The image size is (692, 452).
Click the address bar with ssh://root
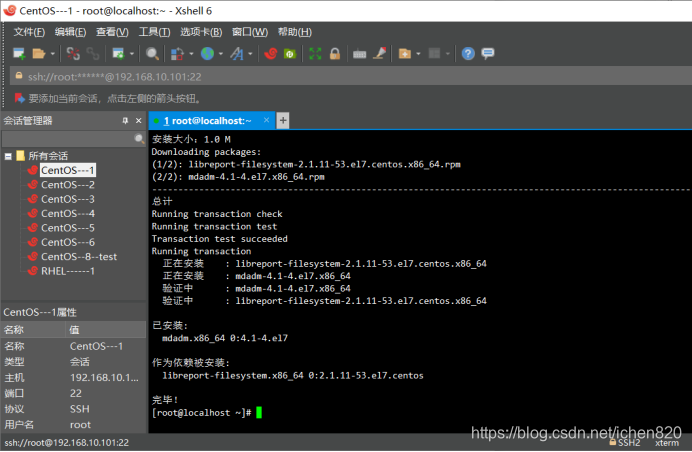pyautogui.click(x=351, y=76)
